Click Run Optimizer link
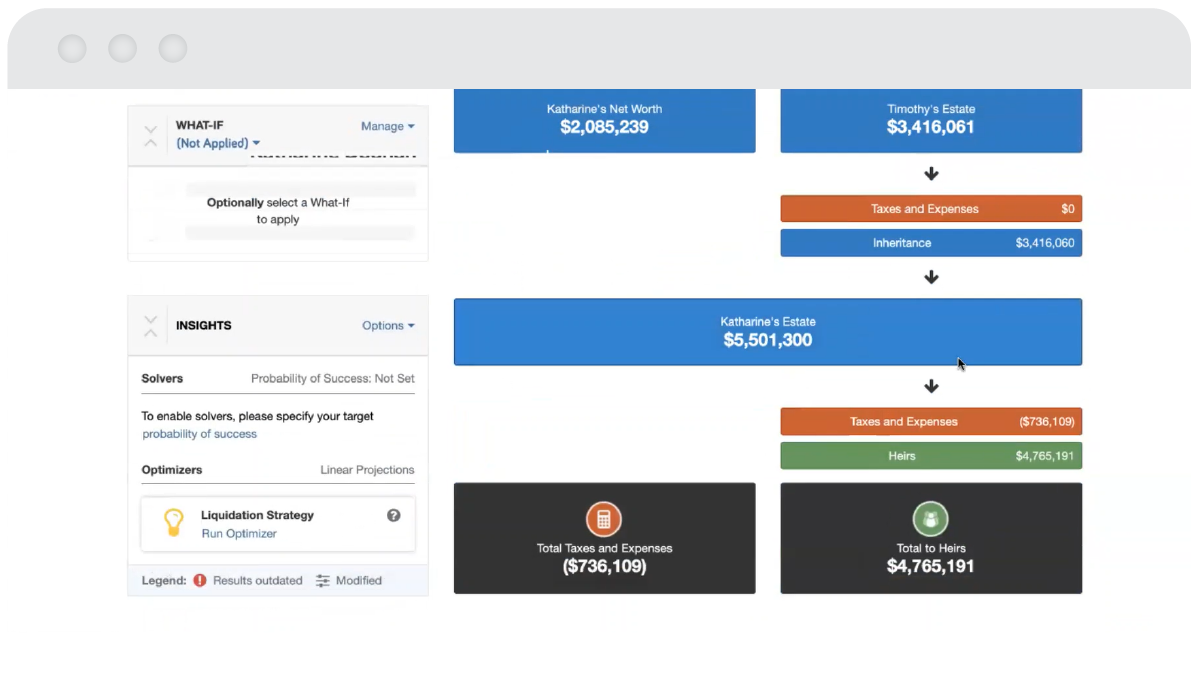 coord(239,534)
